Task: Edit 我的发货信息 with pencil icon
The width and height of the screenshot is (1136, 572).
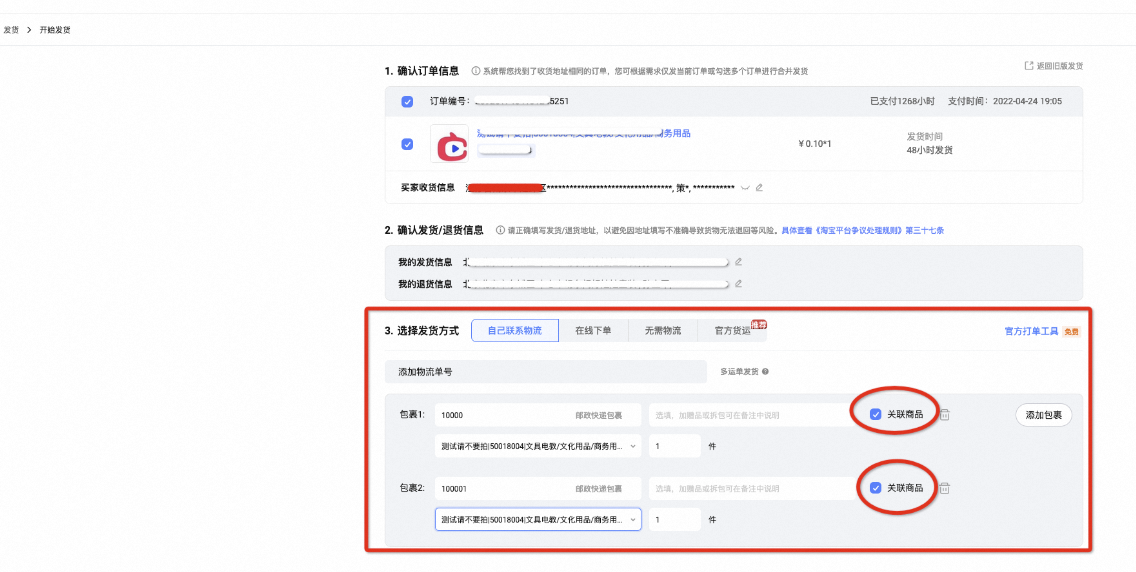Action: coord(738,262)
